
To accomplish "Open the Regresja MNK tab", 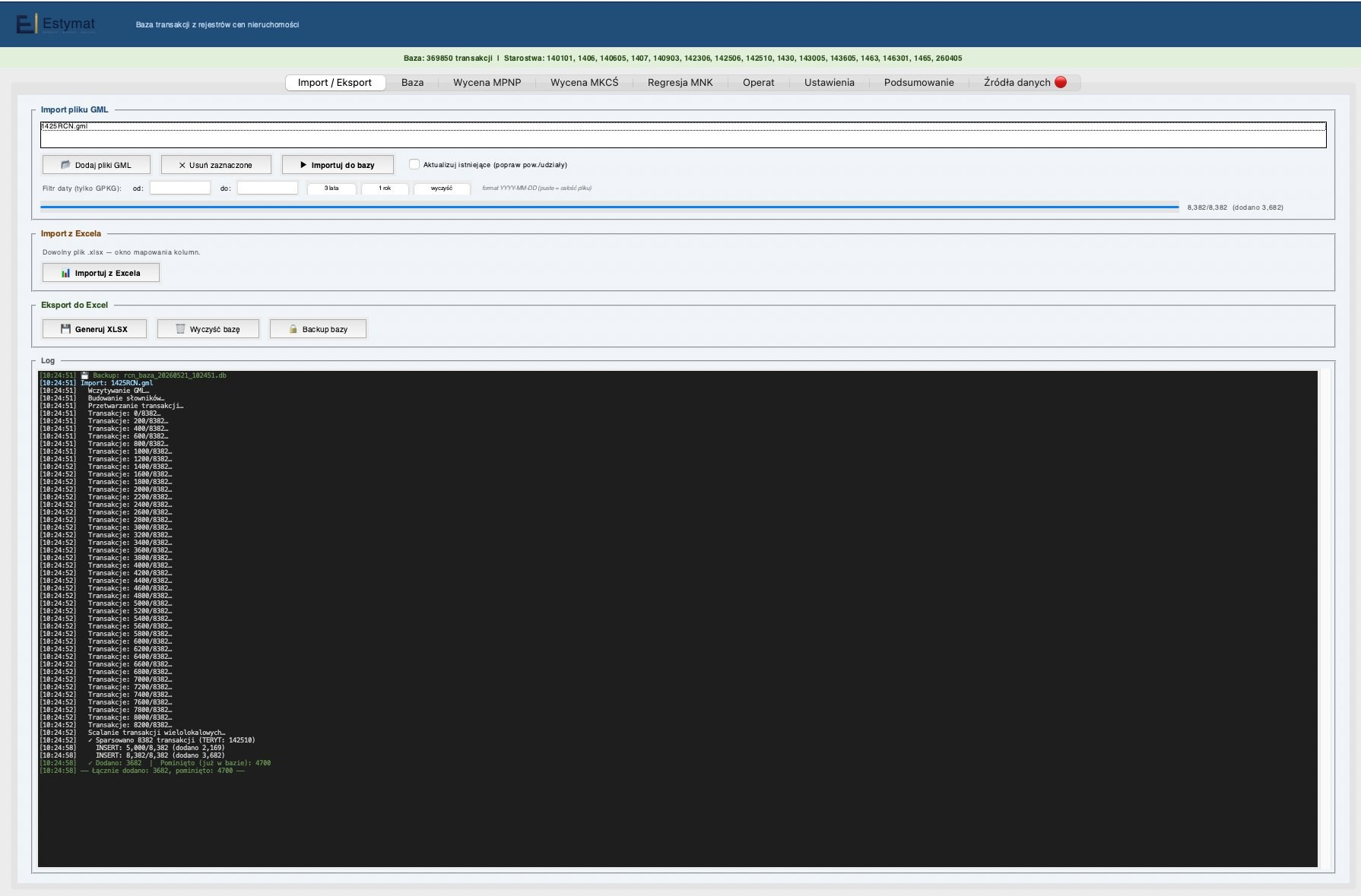I will click(x=680, y=82).
